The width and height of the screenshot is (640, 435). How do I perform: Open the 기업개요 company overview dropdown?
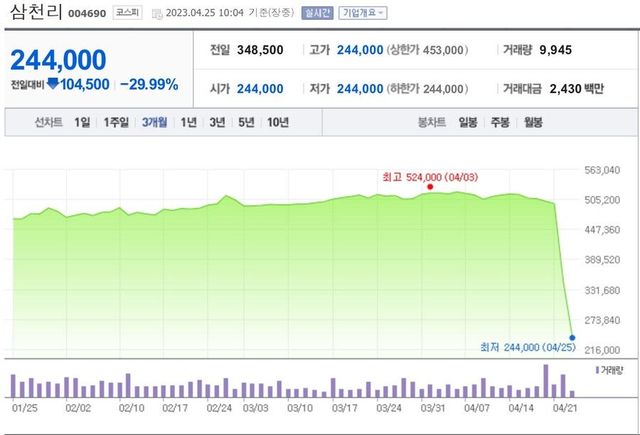point(364,14)
